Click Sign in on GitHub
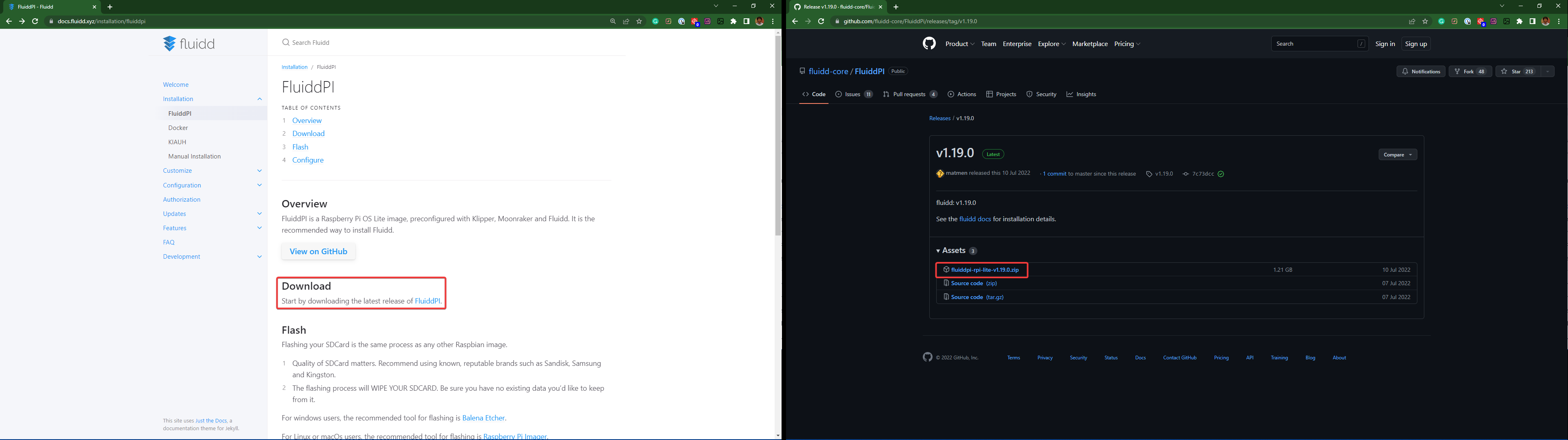 coord(1385,44)
